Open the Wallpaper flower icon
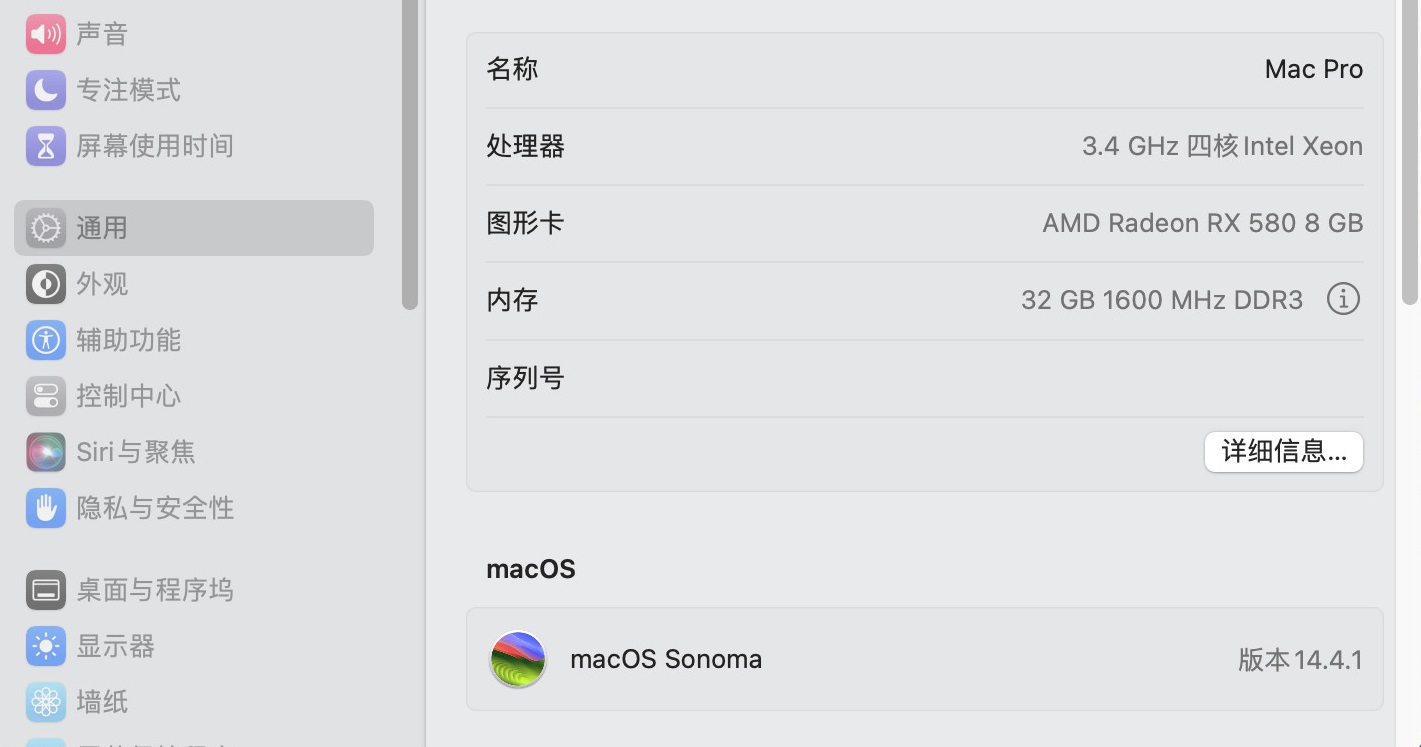Viewport: 1421px width, 747px height. 46,702
